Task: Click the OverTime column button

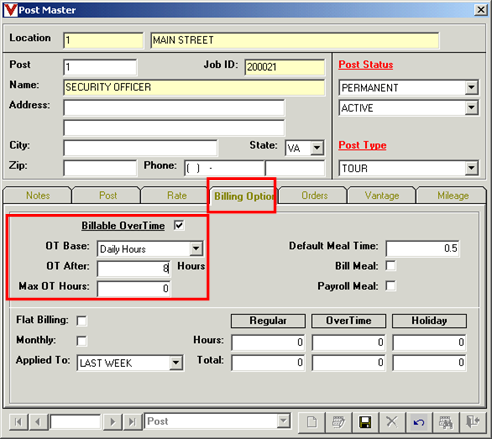Action: [x=349, y=321]
